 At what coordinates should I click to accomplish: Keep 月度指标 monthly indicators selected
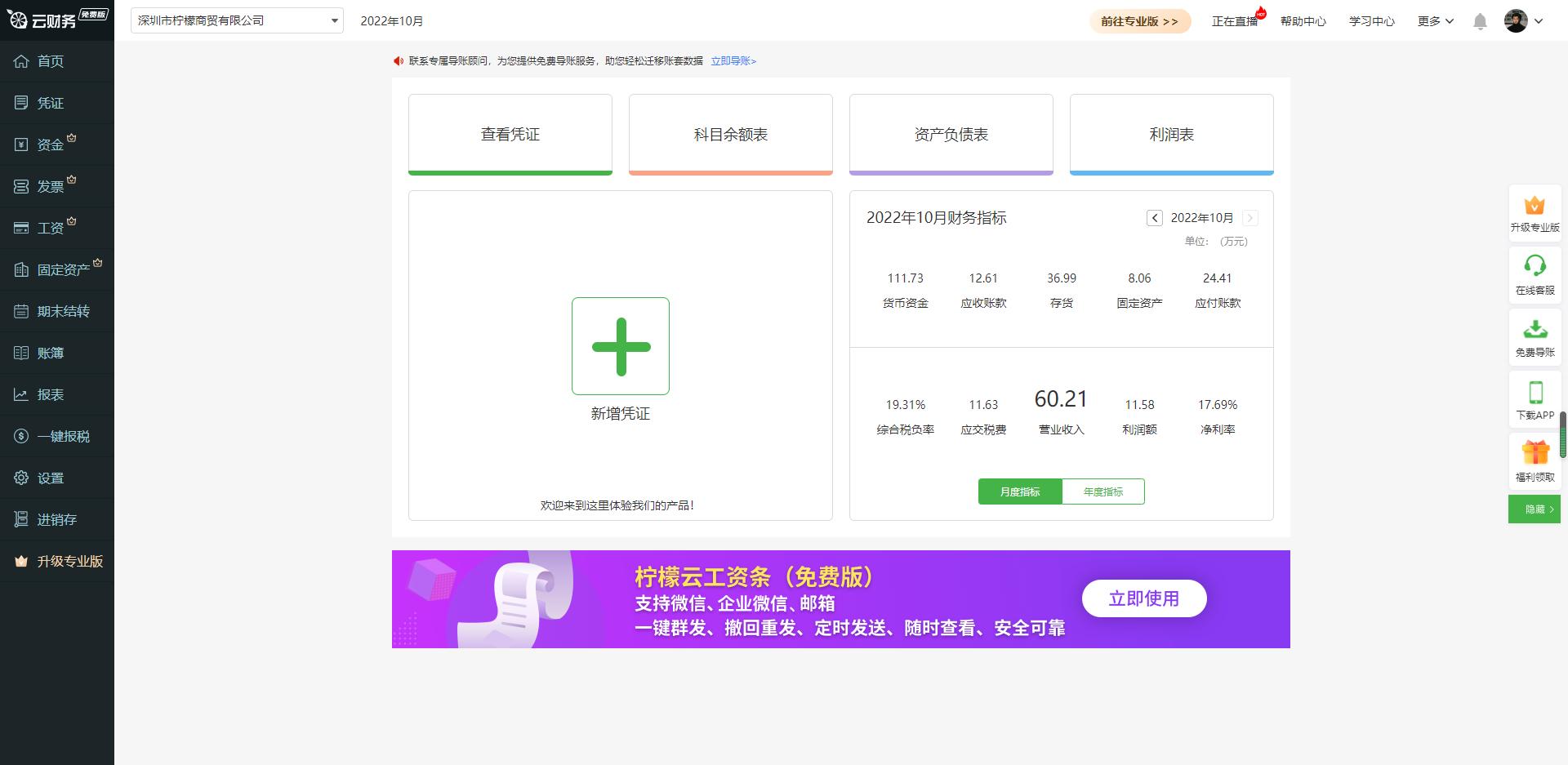tap(1020, 491)
